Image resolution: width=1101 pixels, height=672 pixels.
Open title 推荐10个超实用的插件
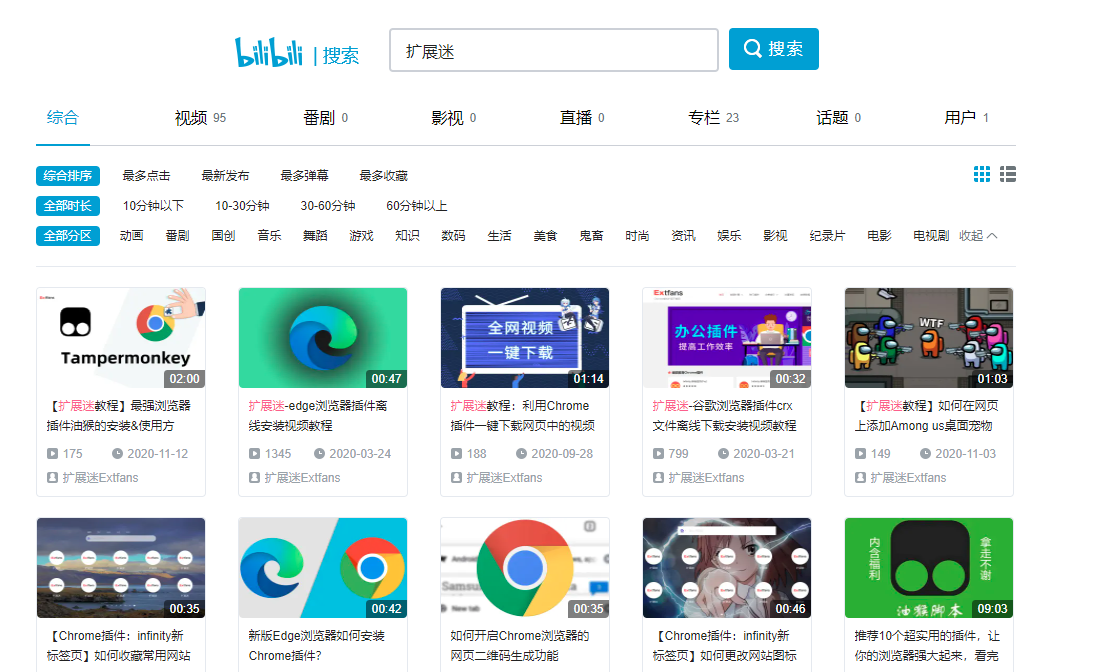point(927,645)
